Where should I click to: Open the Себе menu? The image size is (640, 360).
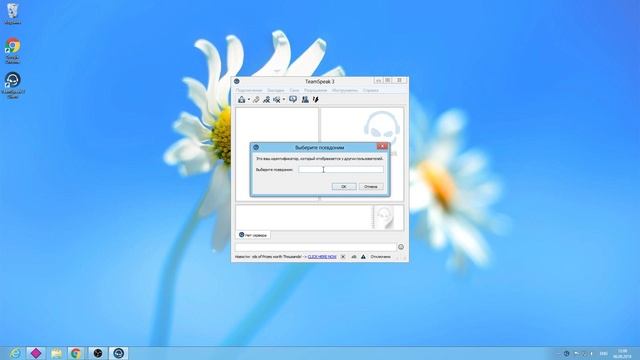tap(294, 90)
